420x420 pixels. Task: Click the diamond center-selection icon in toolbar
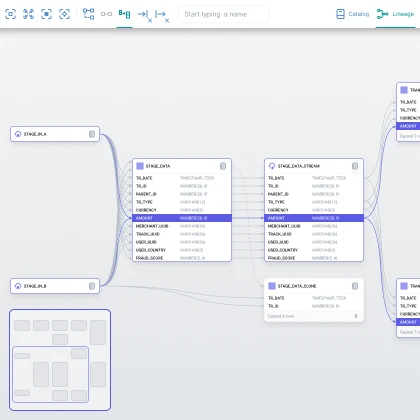[x=64, y=14]
